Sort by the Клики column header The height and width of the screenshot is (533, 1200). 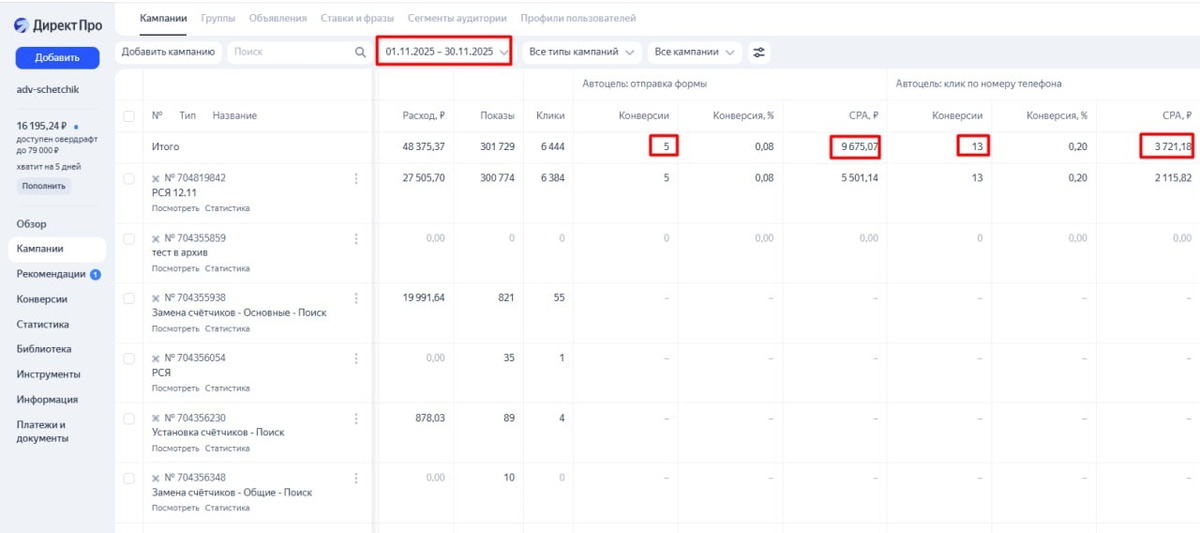(550, 116)
